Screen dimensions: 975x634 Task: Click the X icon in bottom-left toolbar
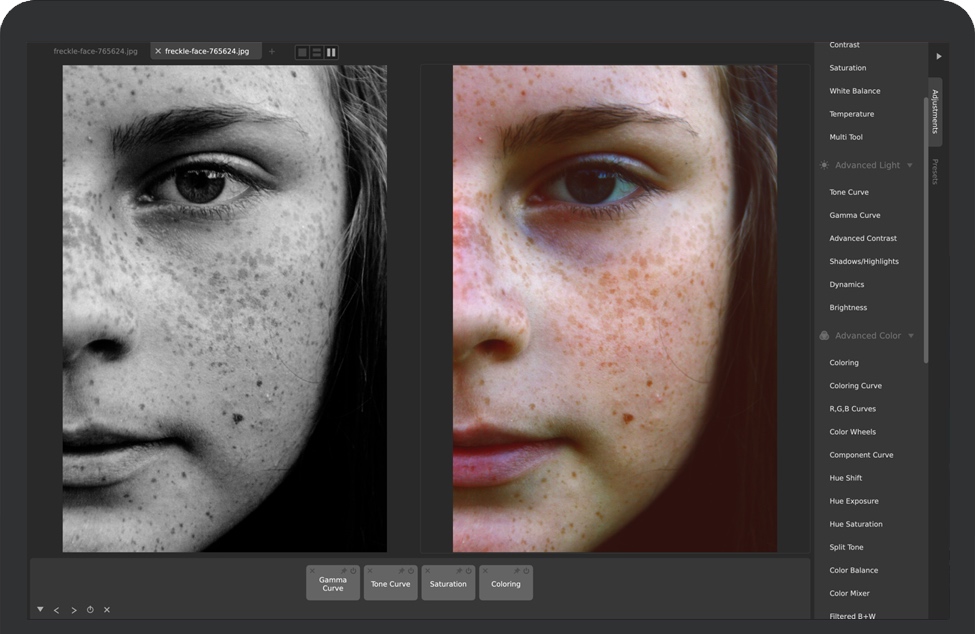tap(107, 610)
